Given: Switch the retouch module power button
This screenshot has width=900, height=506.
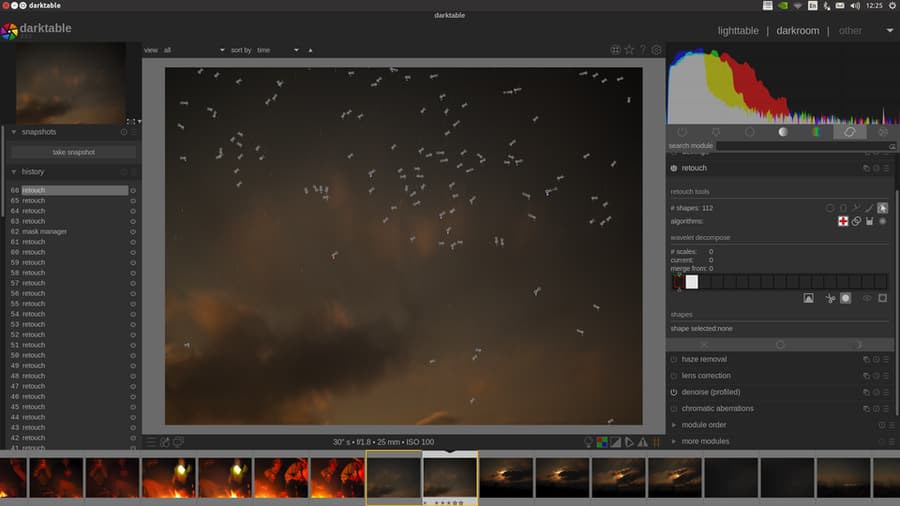Looking at the screenshot, I should pyautogui.click(x=674, y=168).
